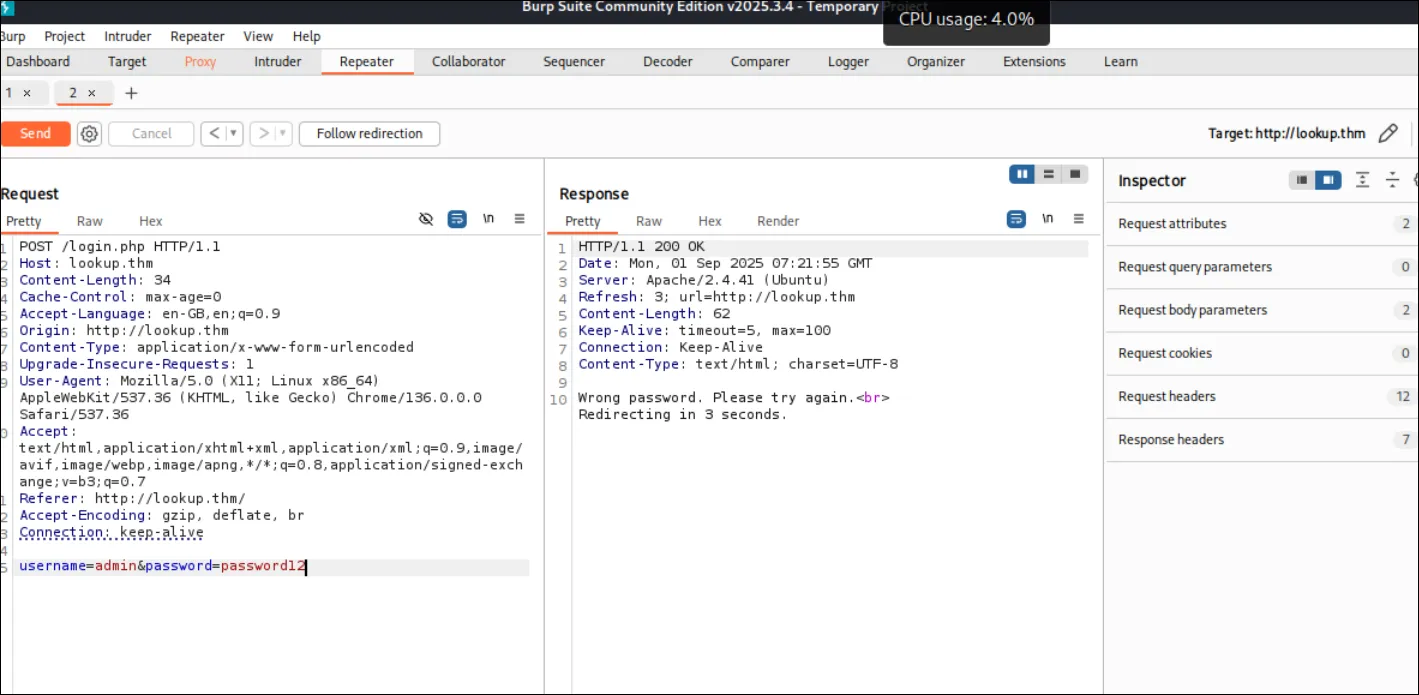
Task: Switch to the Decoder tab
Action: click(x=668, y=61)
